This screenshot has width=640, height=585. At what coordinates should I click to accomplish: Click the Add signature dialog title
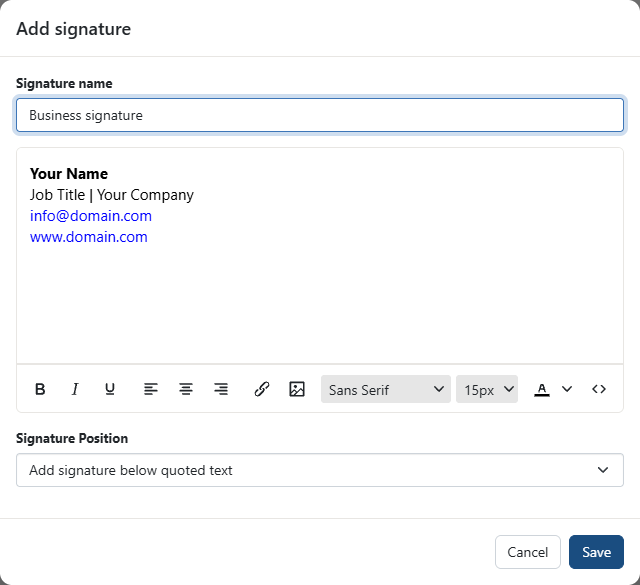point(73,29)
